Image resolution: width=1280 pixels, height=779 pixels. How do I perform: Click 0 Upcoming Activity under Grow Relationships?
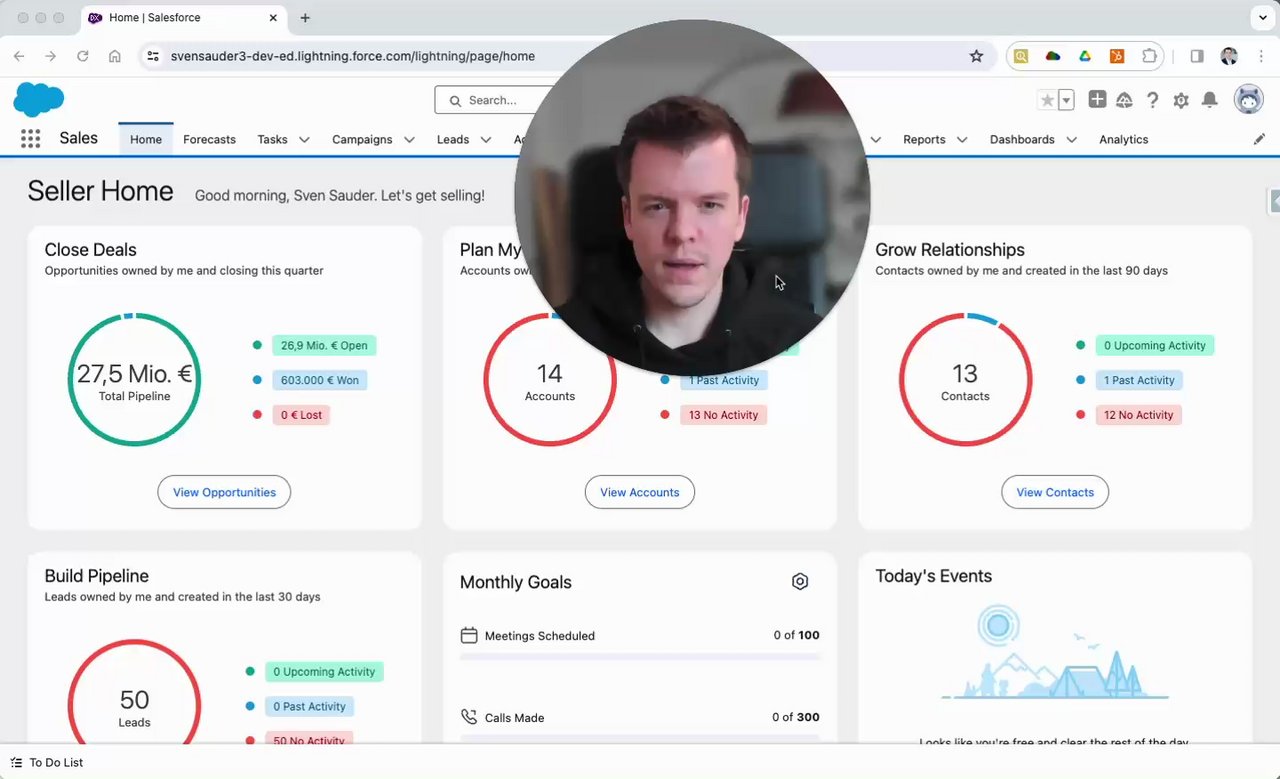1155,345
